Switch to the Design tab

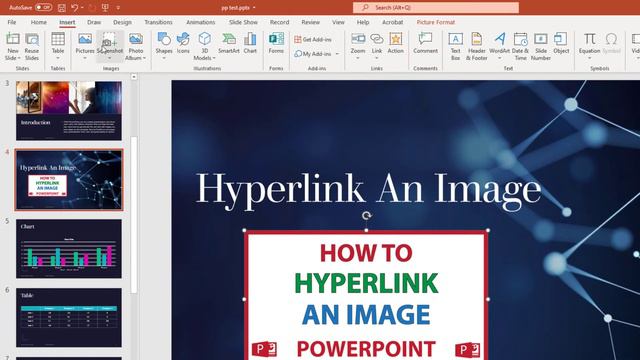[122, 22]
